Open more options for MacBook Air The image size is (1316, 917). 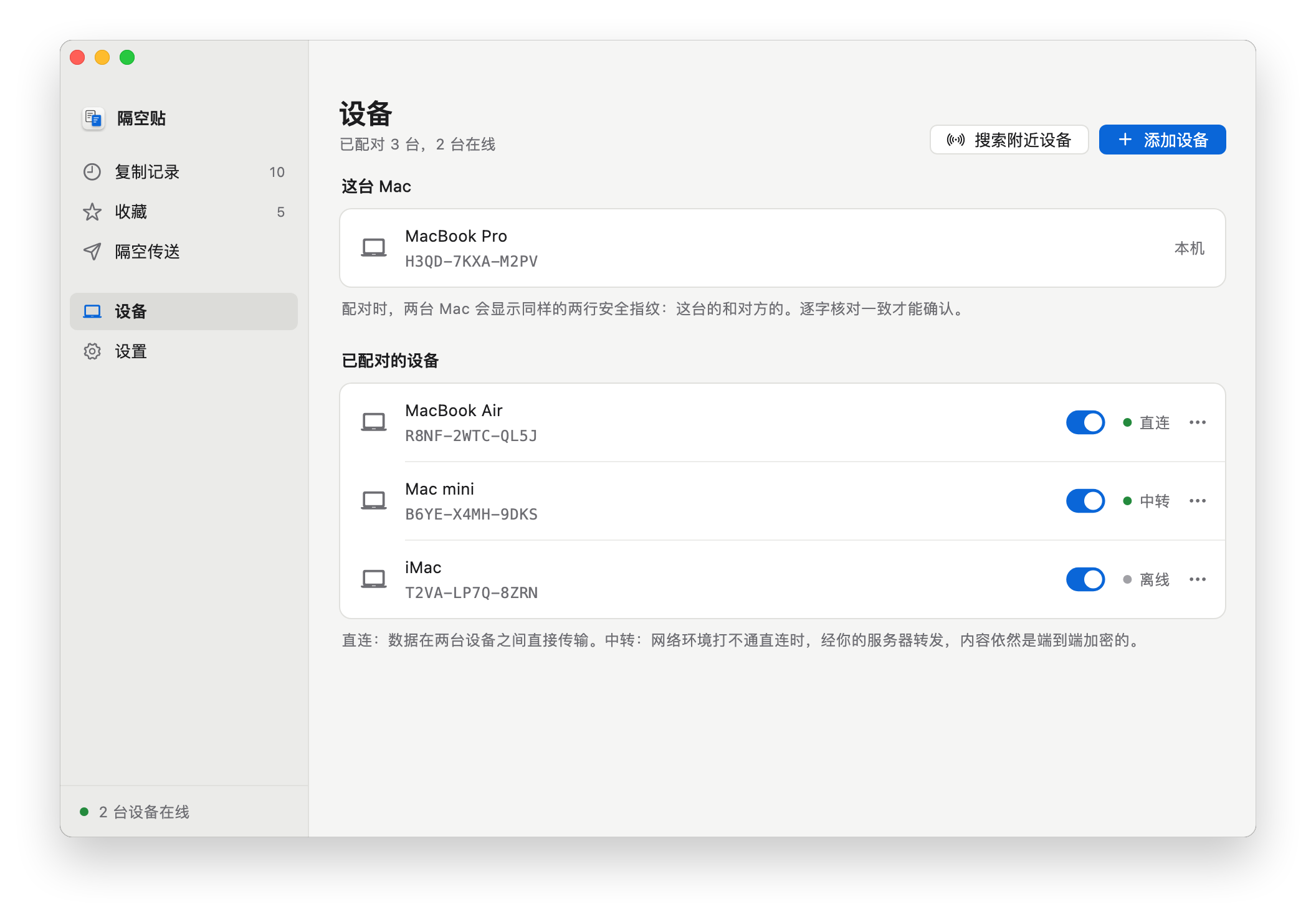click(x=1198, y=422)
